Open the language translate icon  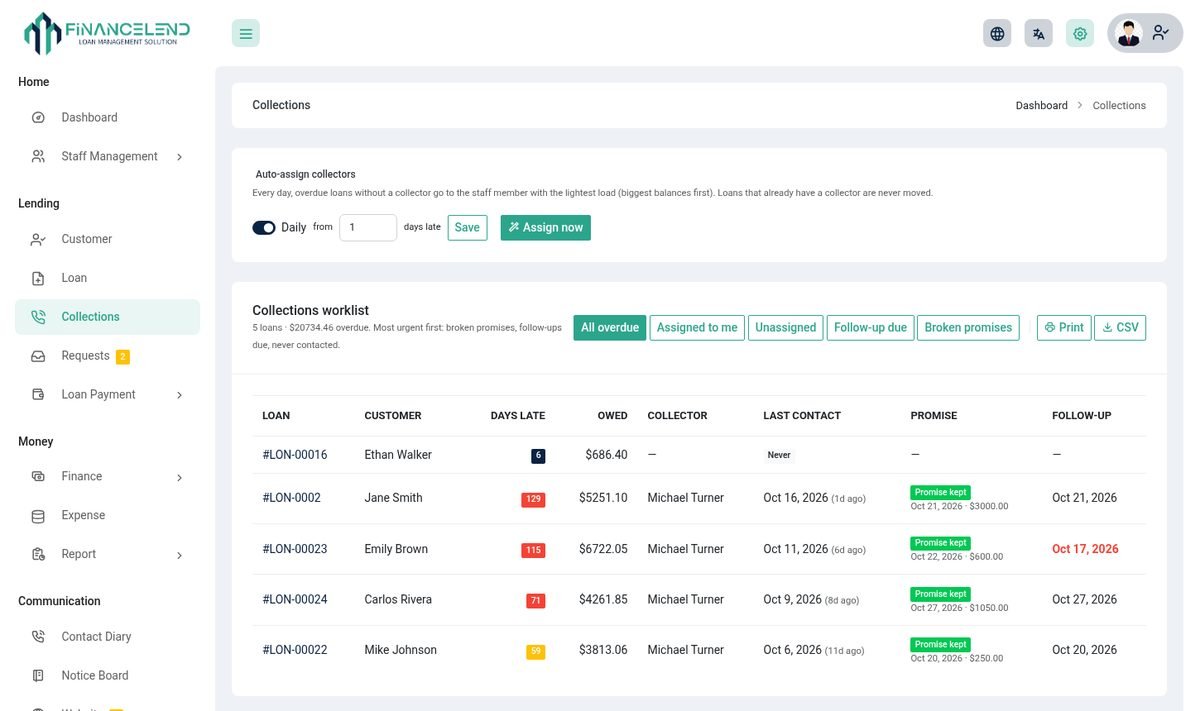click(1039, 33)
